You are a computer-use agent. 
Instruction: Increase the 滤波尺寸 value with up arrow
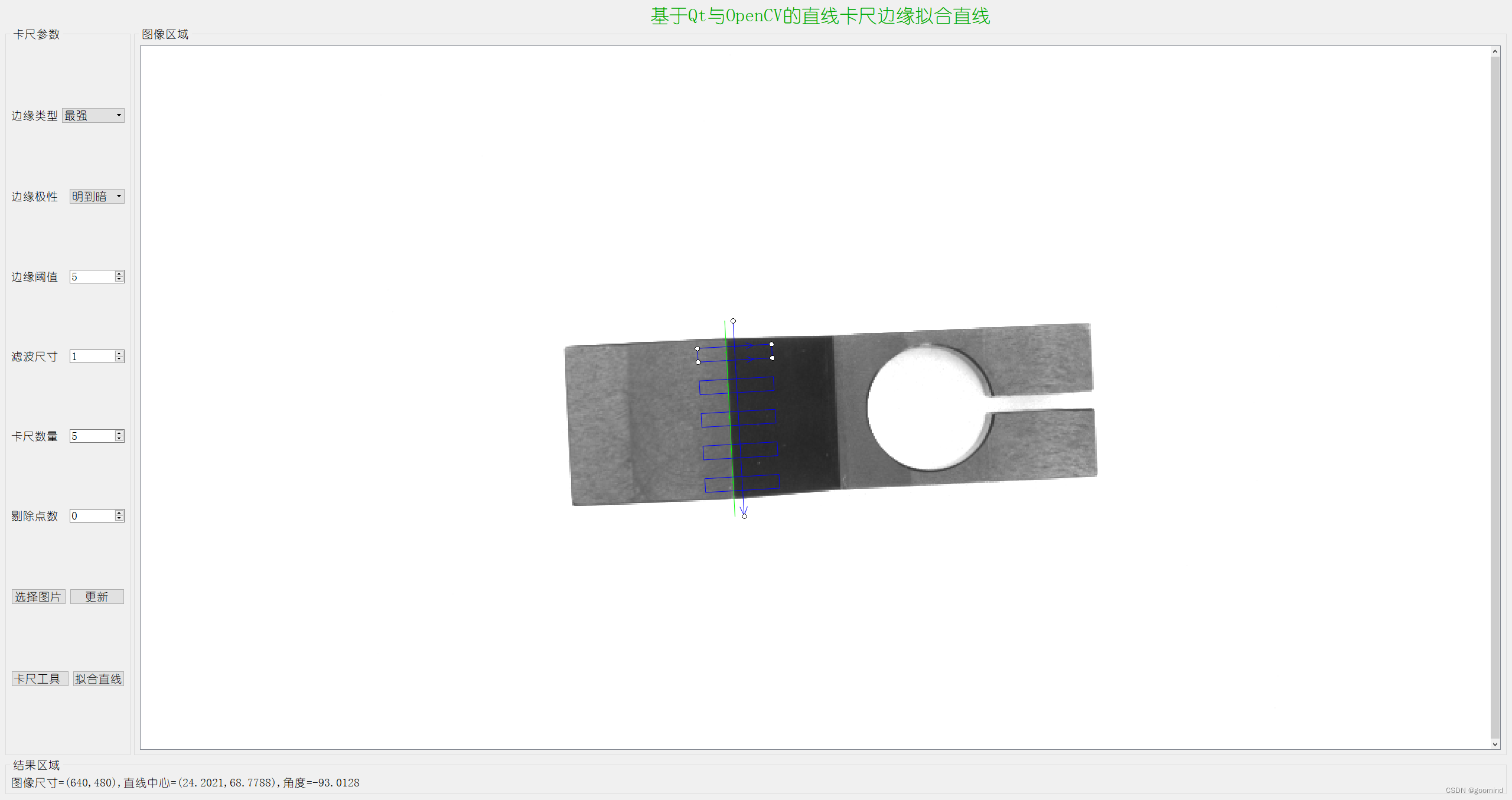119,353
